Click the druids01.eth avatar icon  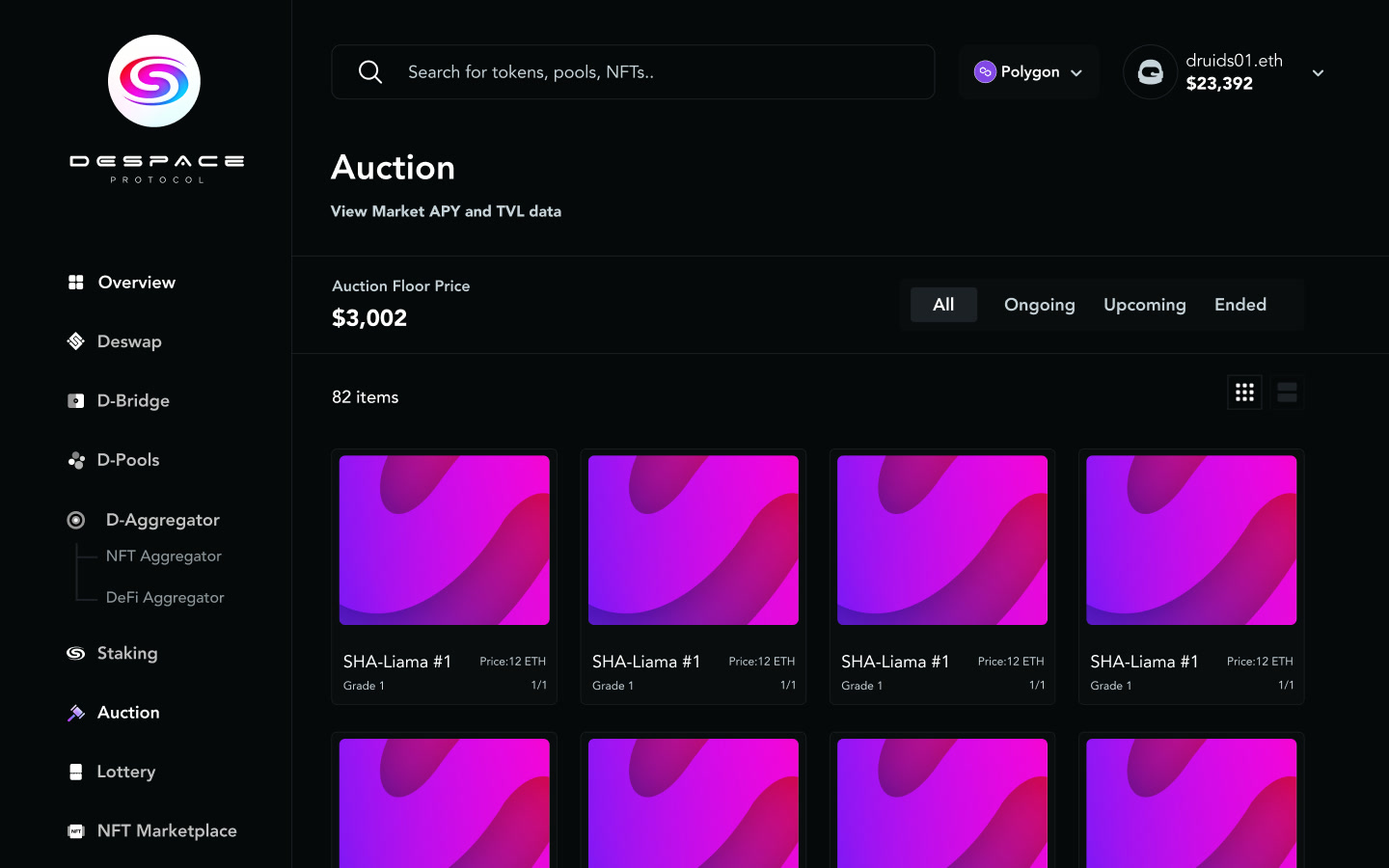tap(1150, 72)
